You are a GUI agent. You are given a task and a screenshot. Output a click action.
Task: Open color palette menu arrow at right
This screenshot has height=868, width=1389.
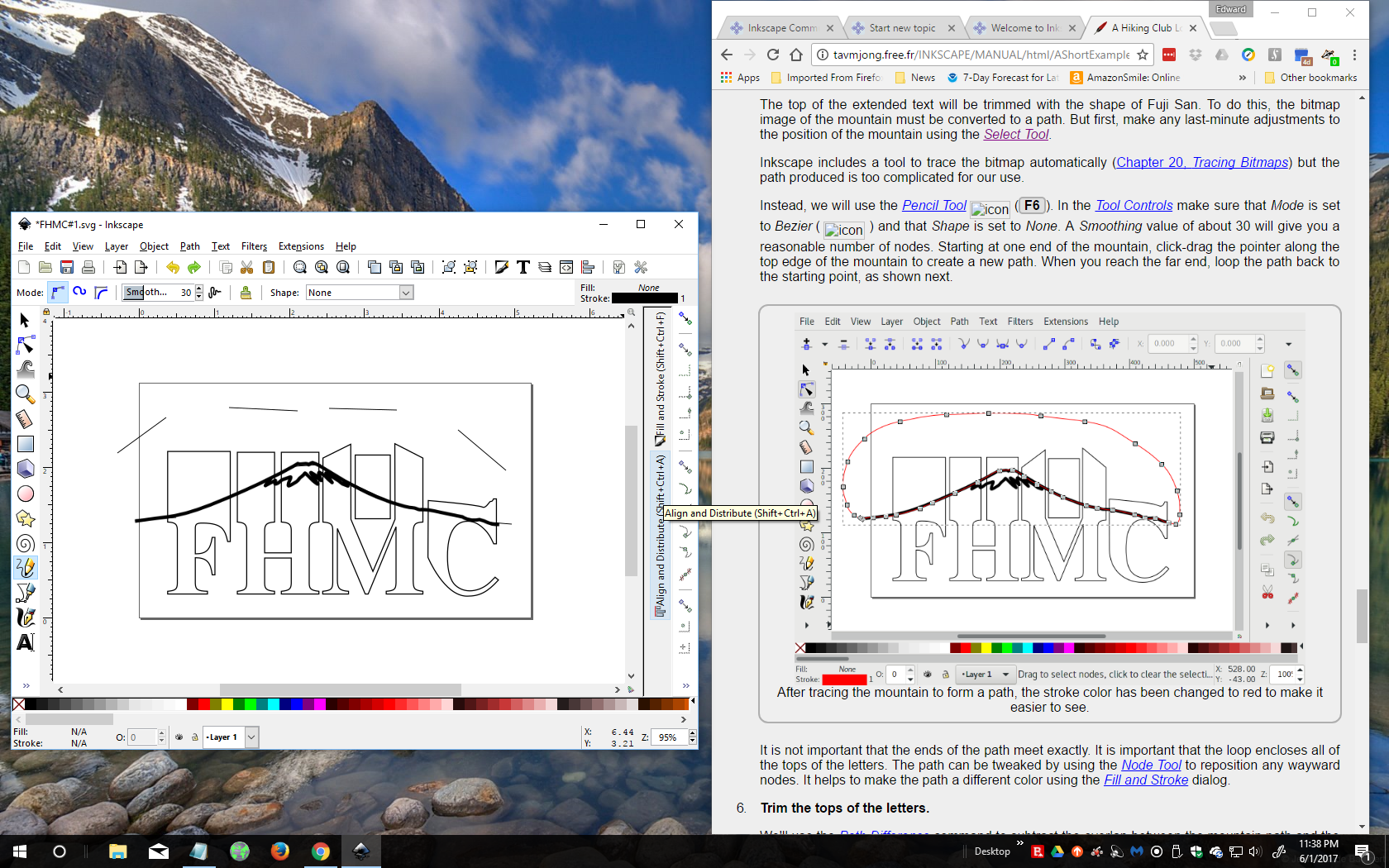[692, 701]
